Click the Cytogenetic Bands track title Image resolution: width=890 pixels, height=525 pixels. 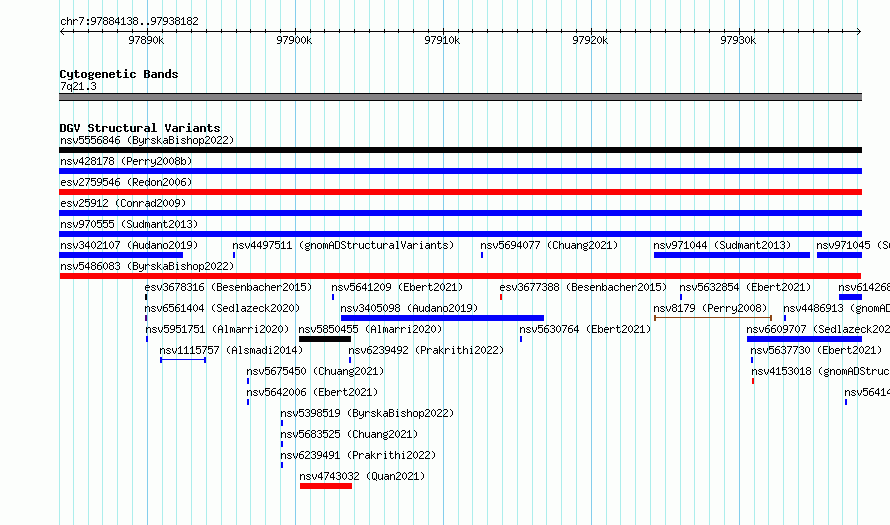click(x=119, y=74)
